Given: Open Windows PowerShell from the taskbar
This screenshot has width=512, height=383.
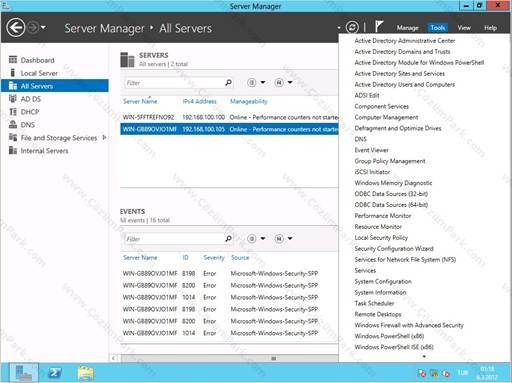Looking at the screenshot, I should [55, 373].
